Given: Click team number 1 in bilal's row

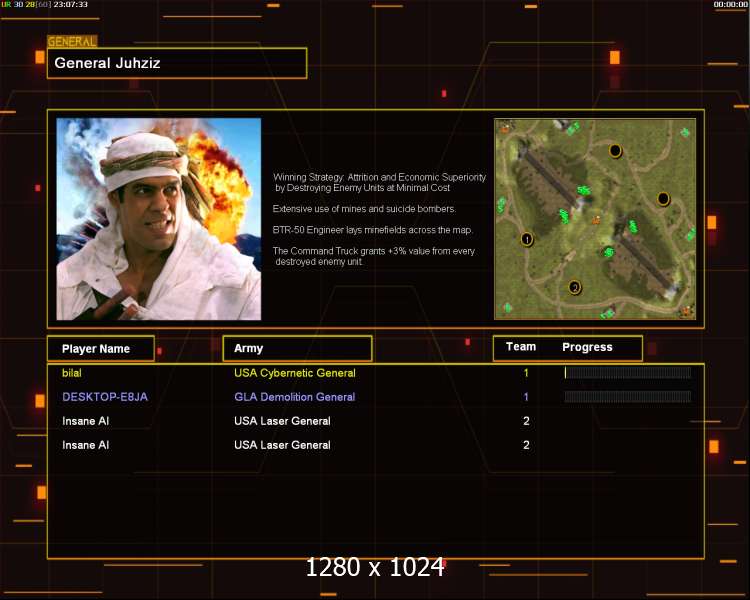Looking at the screenshot, I should click(x=526, y=373).
